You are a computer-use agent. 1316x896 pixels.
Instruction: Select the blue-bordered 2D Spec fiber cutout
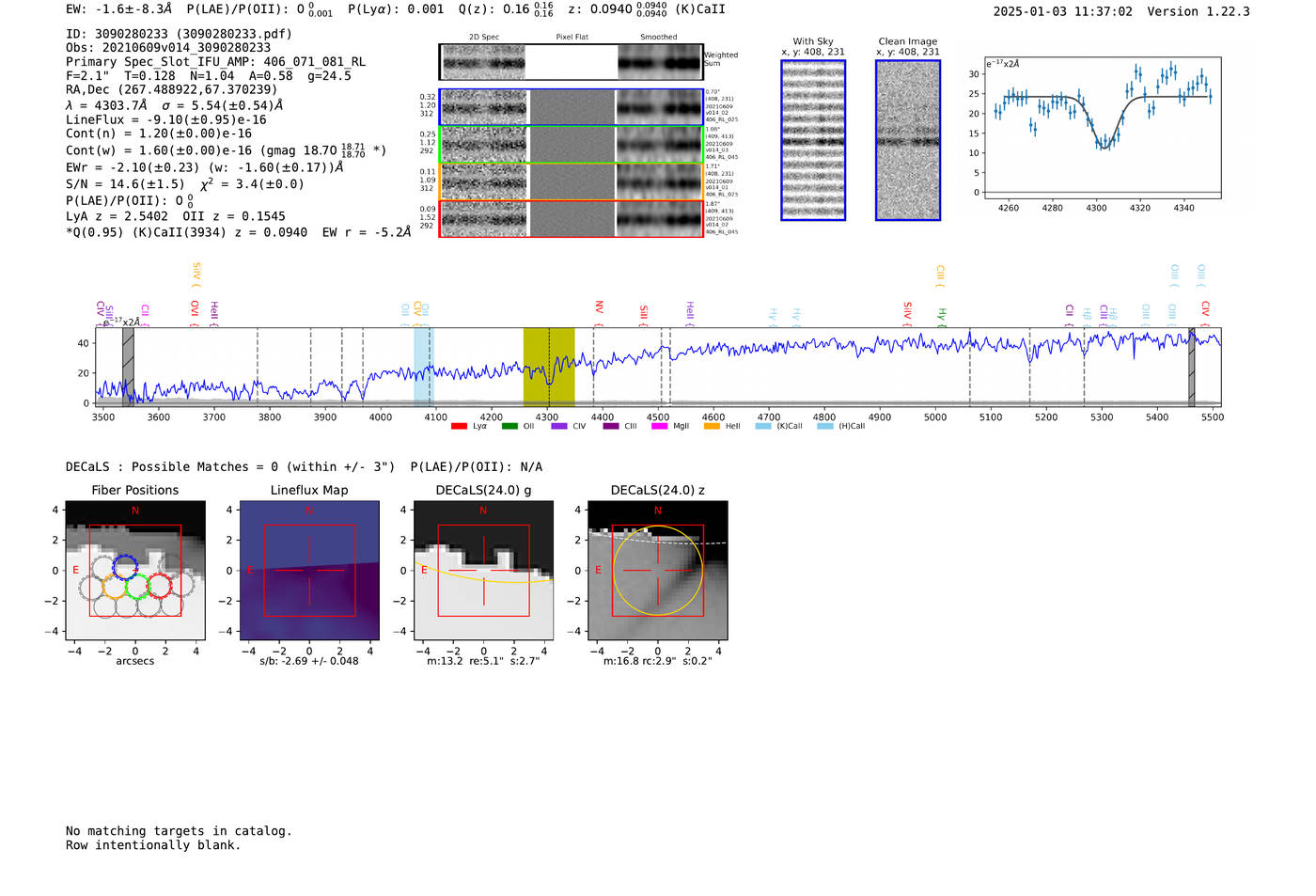(484, 107)
